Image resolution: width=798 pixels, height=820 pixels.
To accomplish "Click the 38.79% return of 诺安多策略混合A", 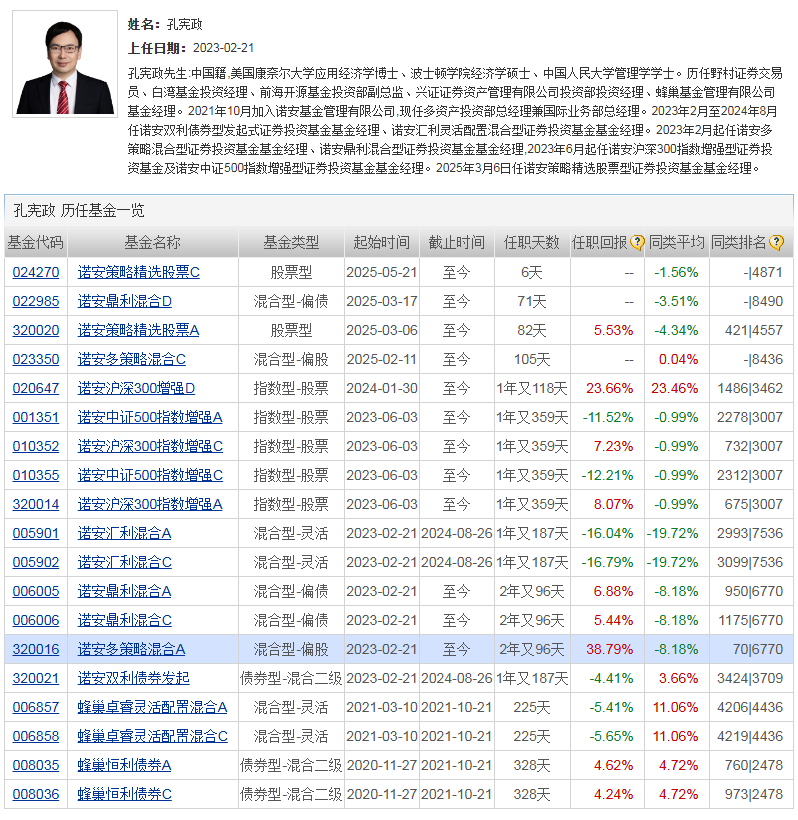I will tap(610, 650).
